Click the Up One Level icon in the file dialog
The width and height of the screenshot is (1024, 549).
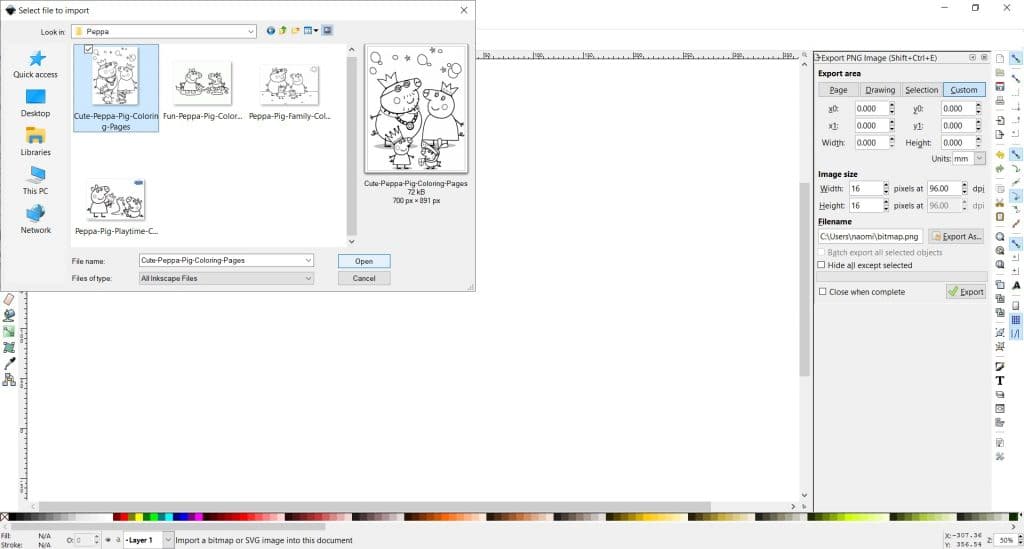pyautogui.click(x=283, y=31)
